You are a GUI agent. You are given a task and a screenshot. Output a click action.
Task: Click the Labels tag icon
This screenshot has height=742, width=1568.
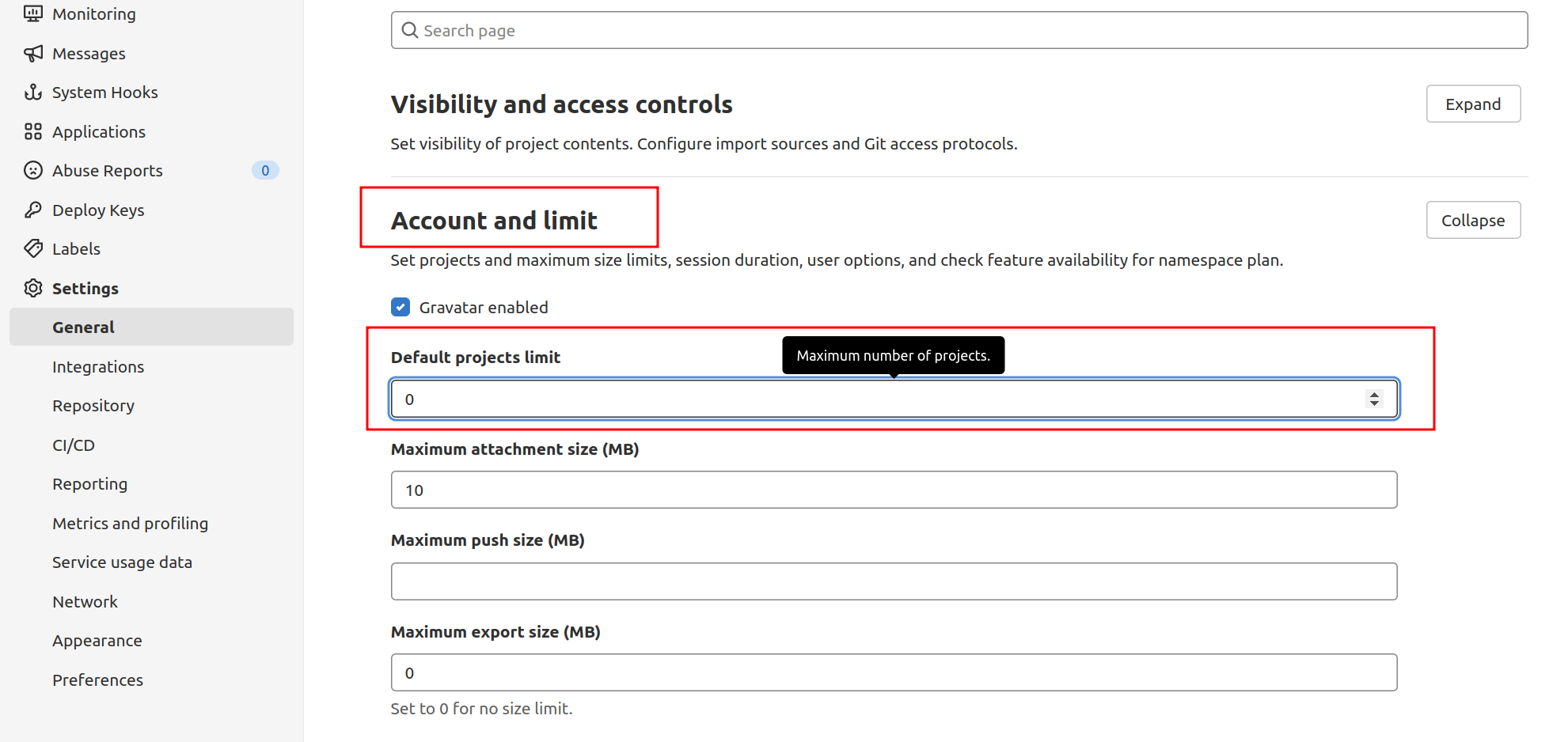click(32, 249)
